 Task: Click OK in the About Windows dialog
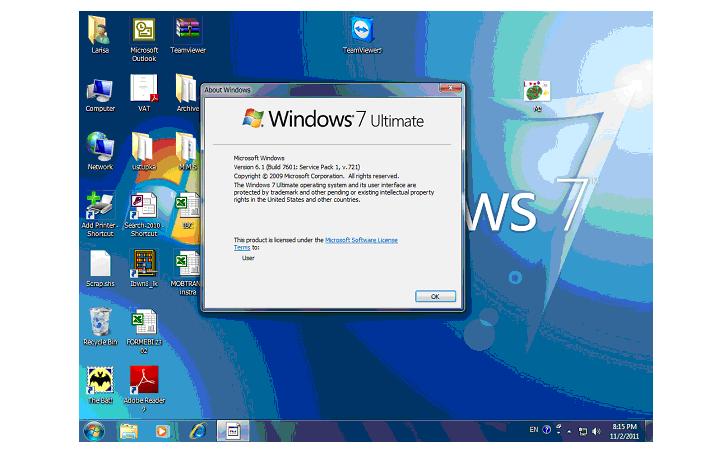click(x=435, y=297)
